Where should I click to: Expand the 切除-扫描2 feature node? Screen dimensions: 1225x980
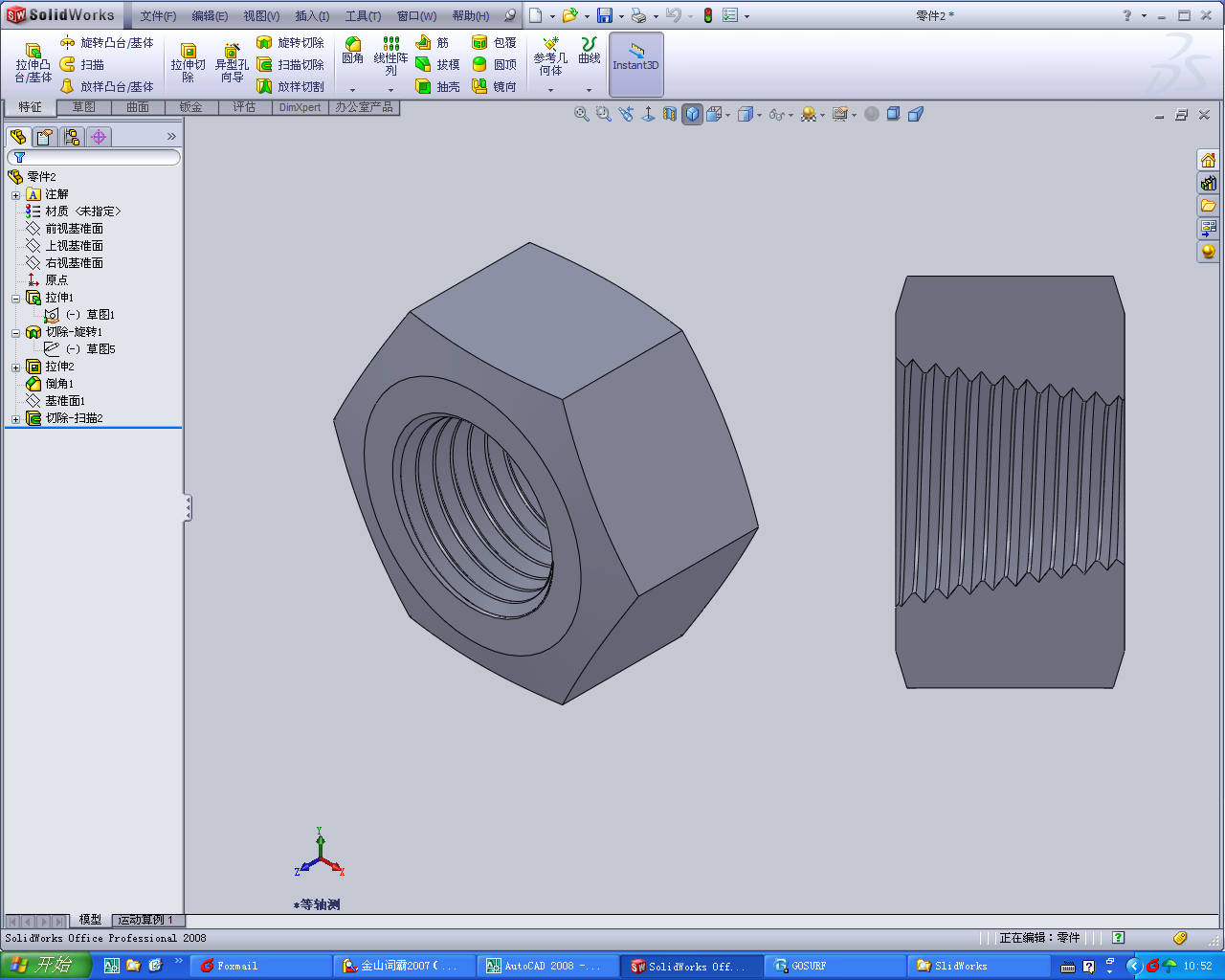tap(15, 419)
